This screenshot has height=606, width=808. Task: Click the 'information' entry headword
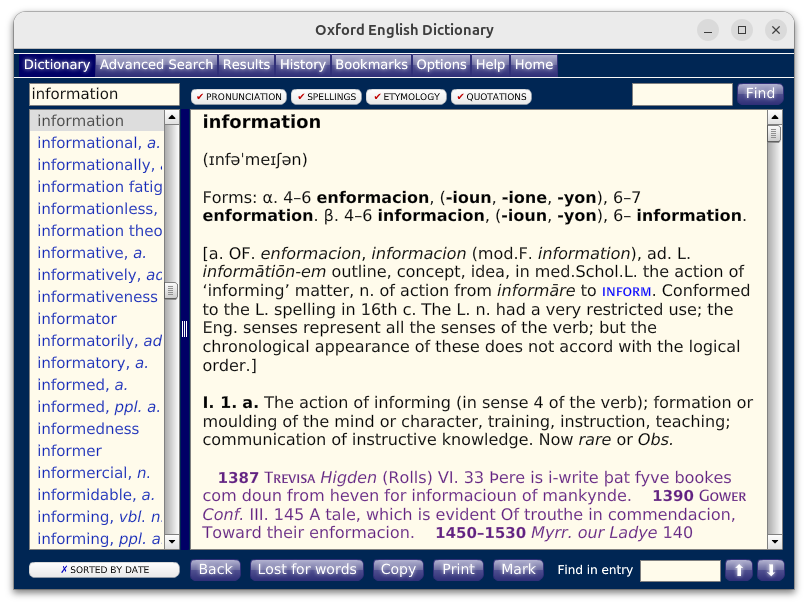pos(261,122)
